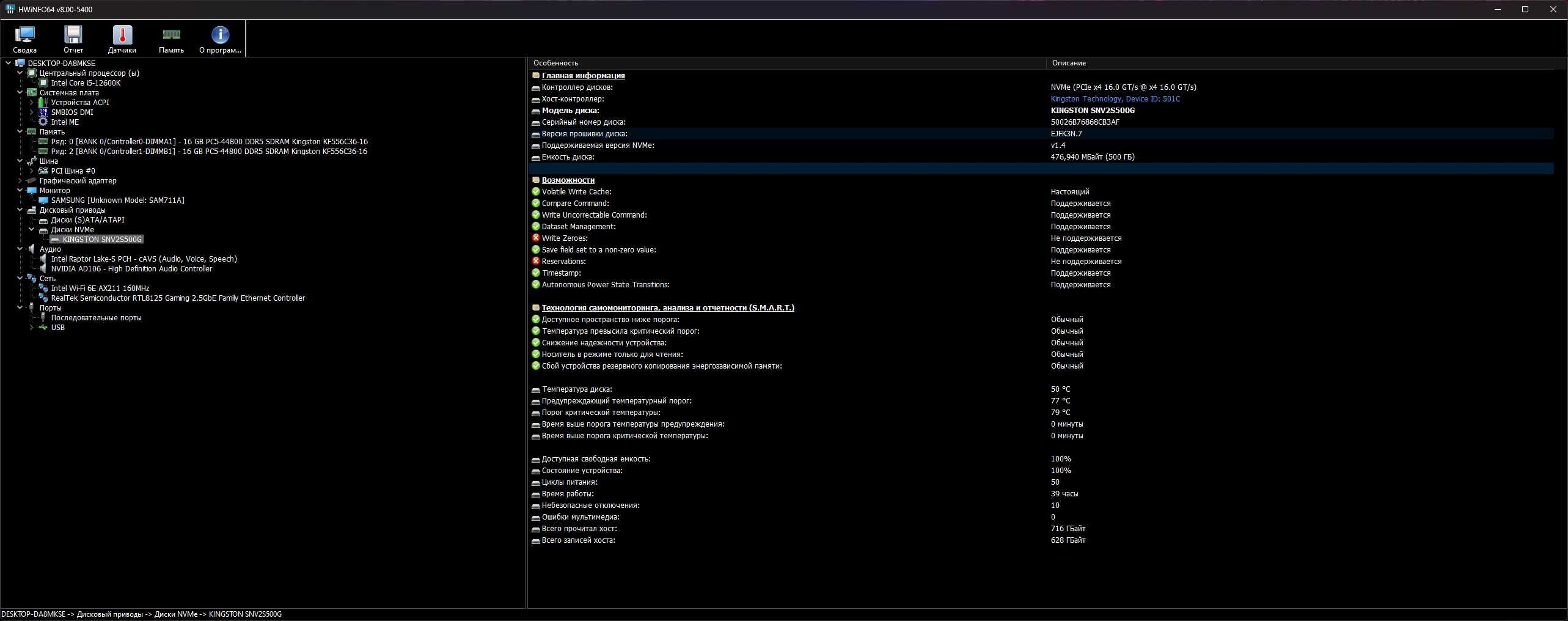Select the Версия прошивки диска row
This screenshot has width=1568, height=621.
(1041, 133)
